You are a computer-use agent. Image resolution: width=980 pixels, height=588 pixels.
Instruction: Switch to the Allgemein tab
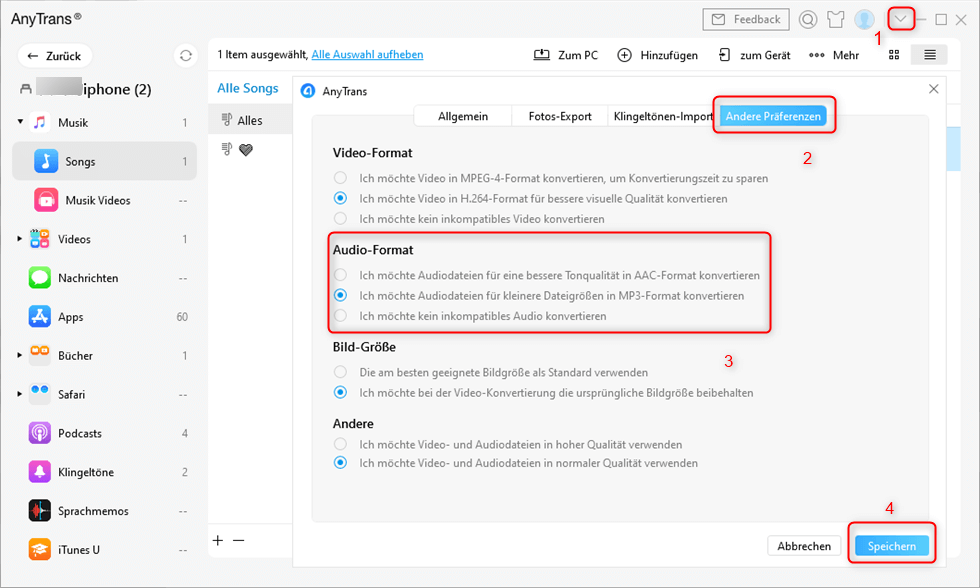[x=462, y=116]
